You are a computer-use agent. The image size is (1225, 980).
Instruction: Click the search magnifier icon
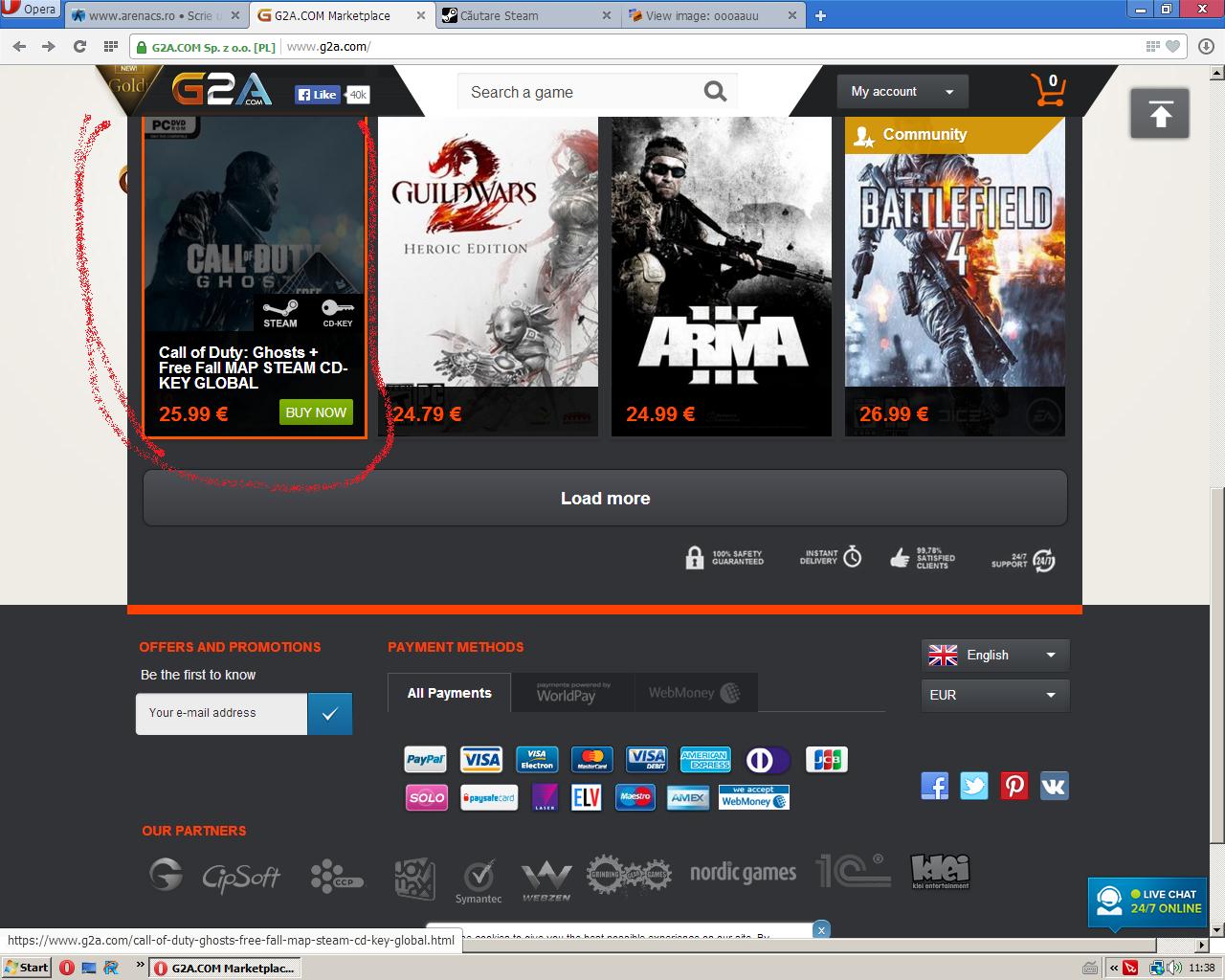point(715,92)
